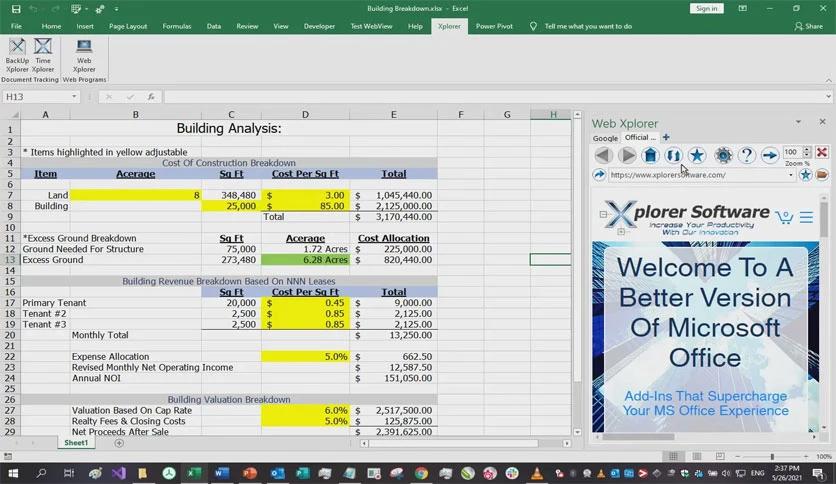This screenshot has width=836, height=484.
Task: Launch the Web Xplorer program
Action: (84, 55)
